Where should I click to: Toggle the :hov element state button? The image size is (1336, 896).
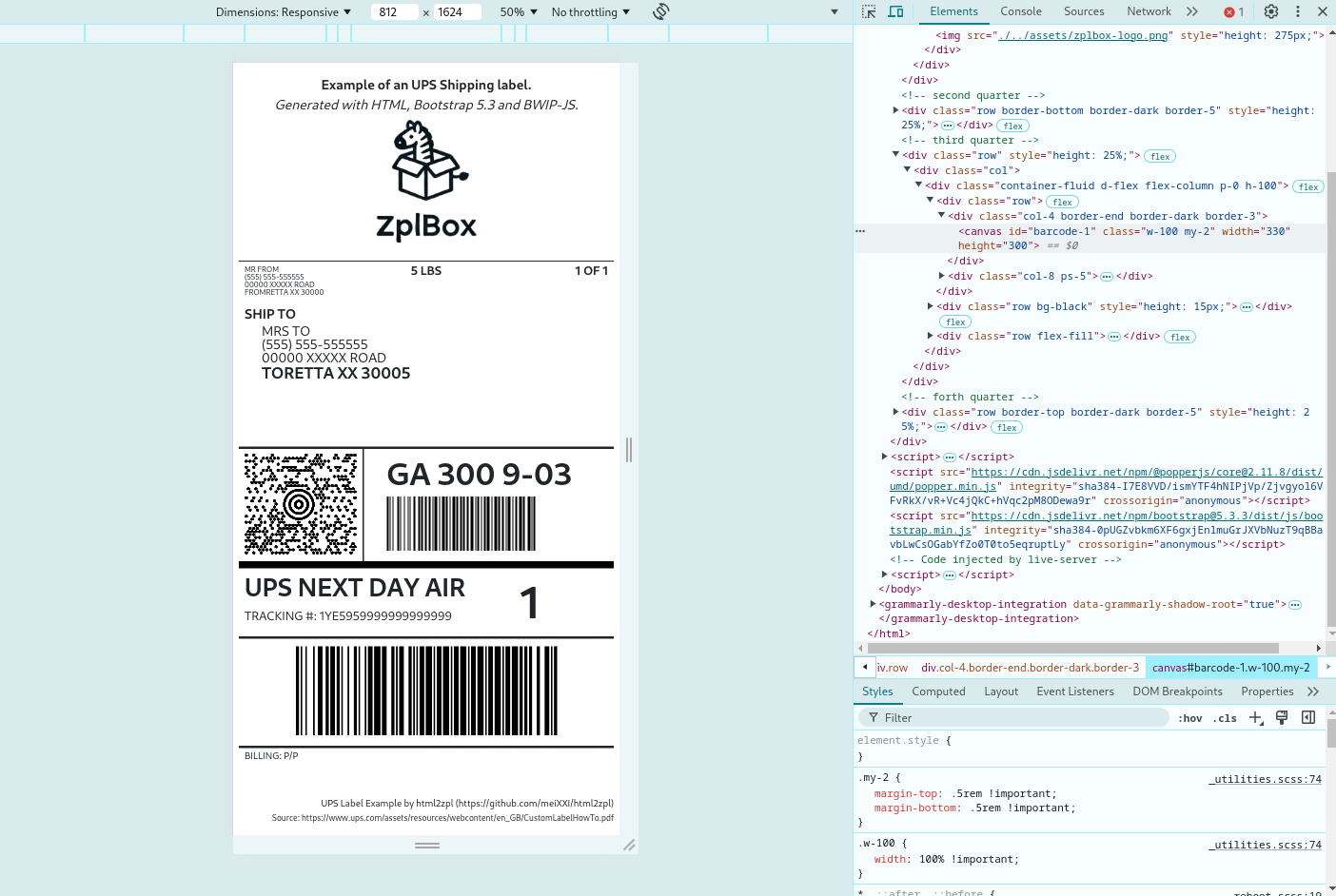tap(1190, 718)
